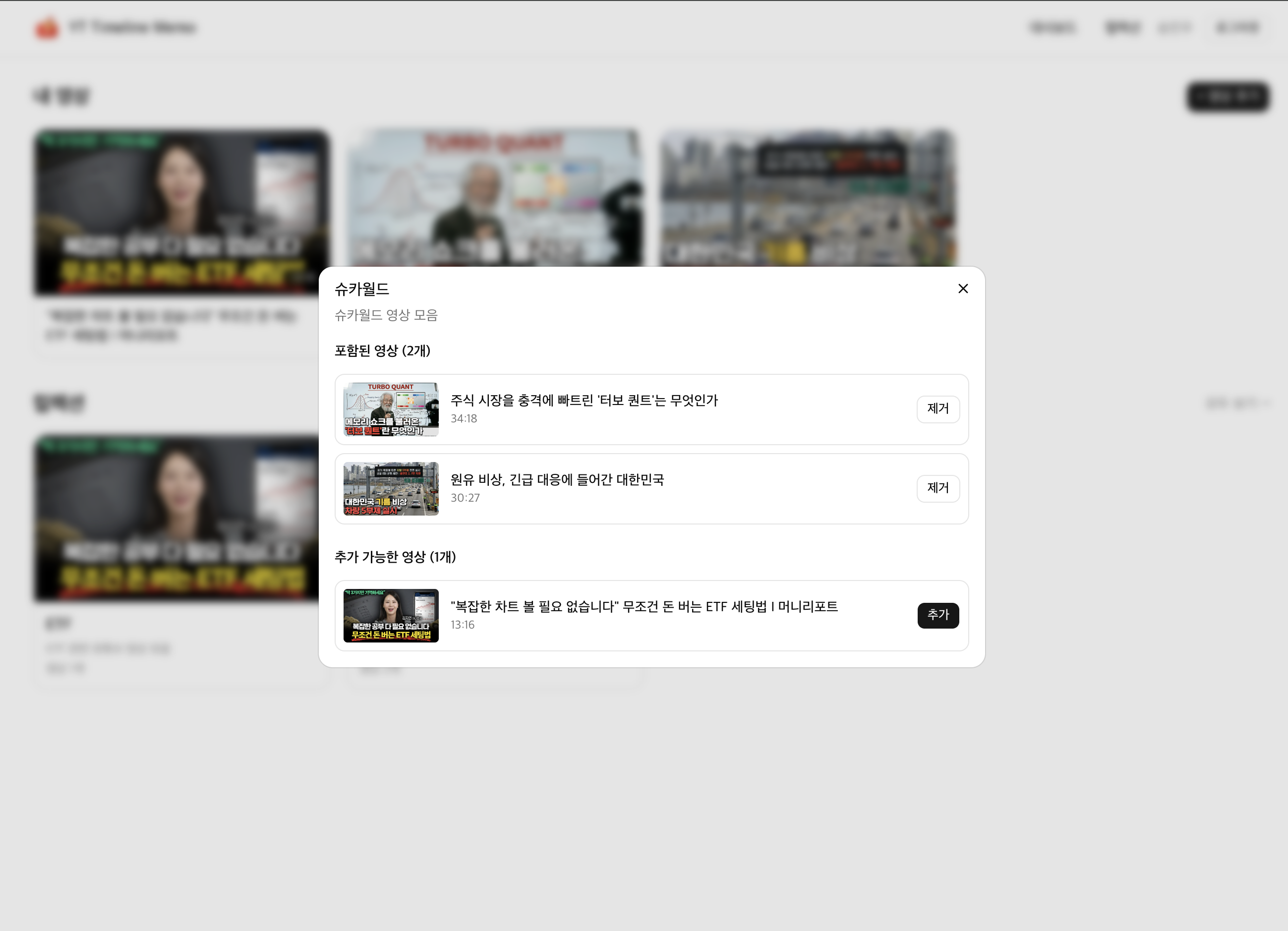Select the ETF 세팅법 video thumbnail
The width and height of the screenshot is (1288, 931).
(x=391, y=615)
